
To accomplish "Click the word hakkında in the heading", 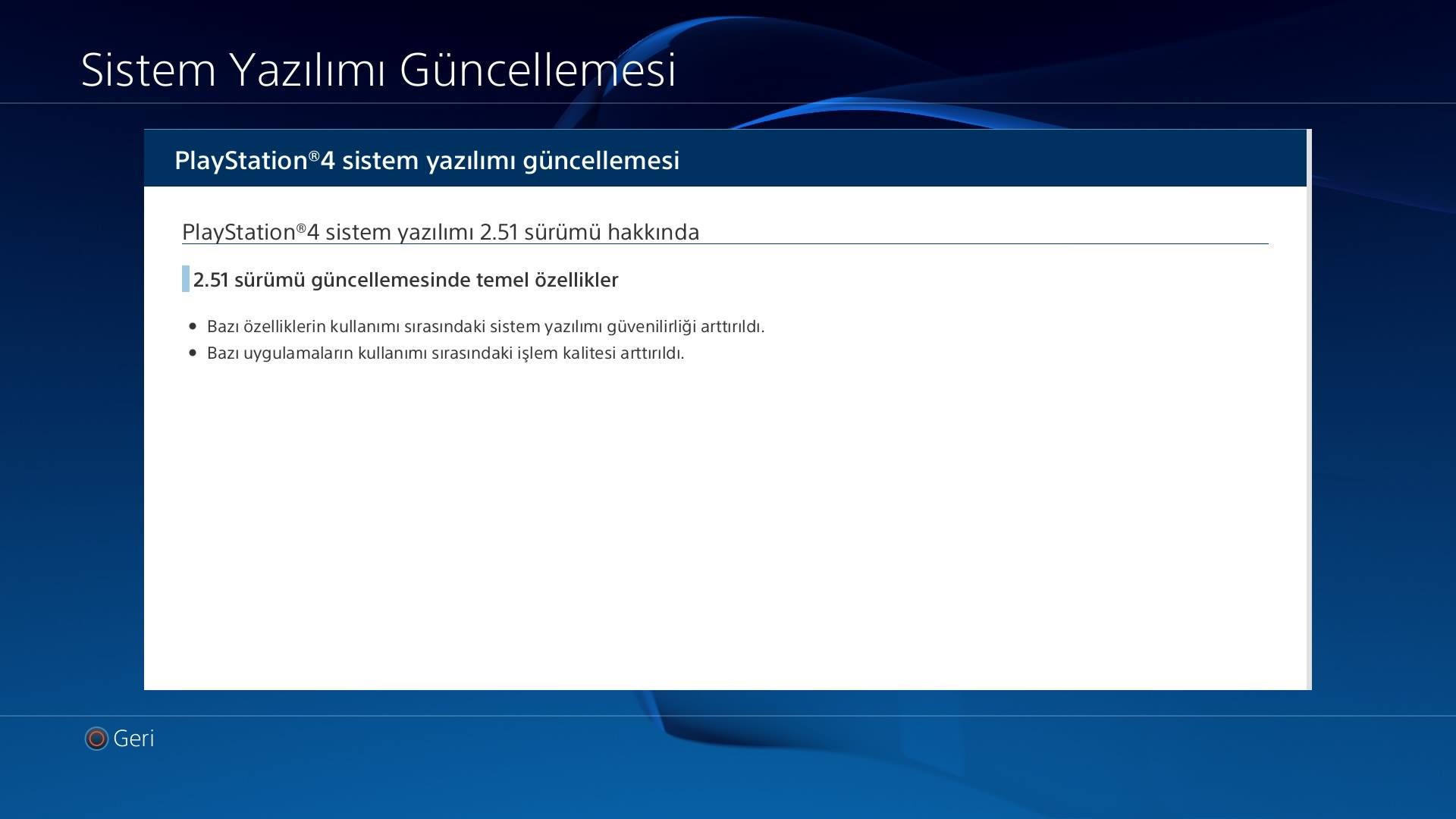I will [x=653, y=232].
